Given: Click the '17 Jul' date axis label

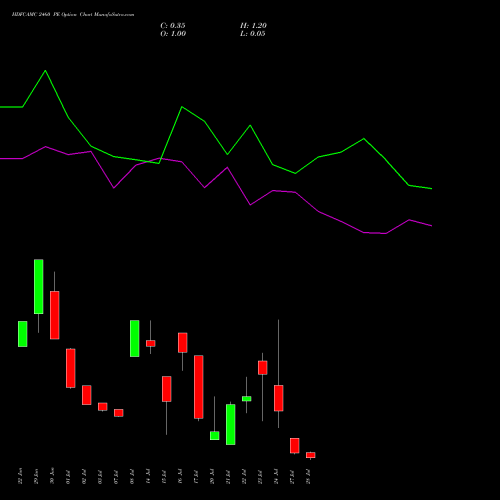Looking at the screenshot, I should [196, 477].
